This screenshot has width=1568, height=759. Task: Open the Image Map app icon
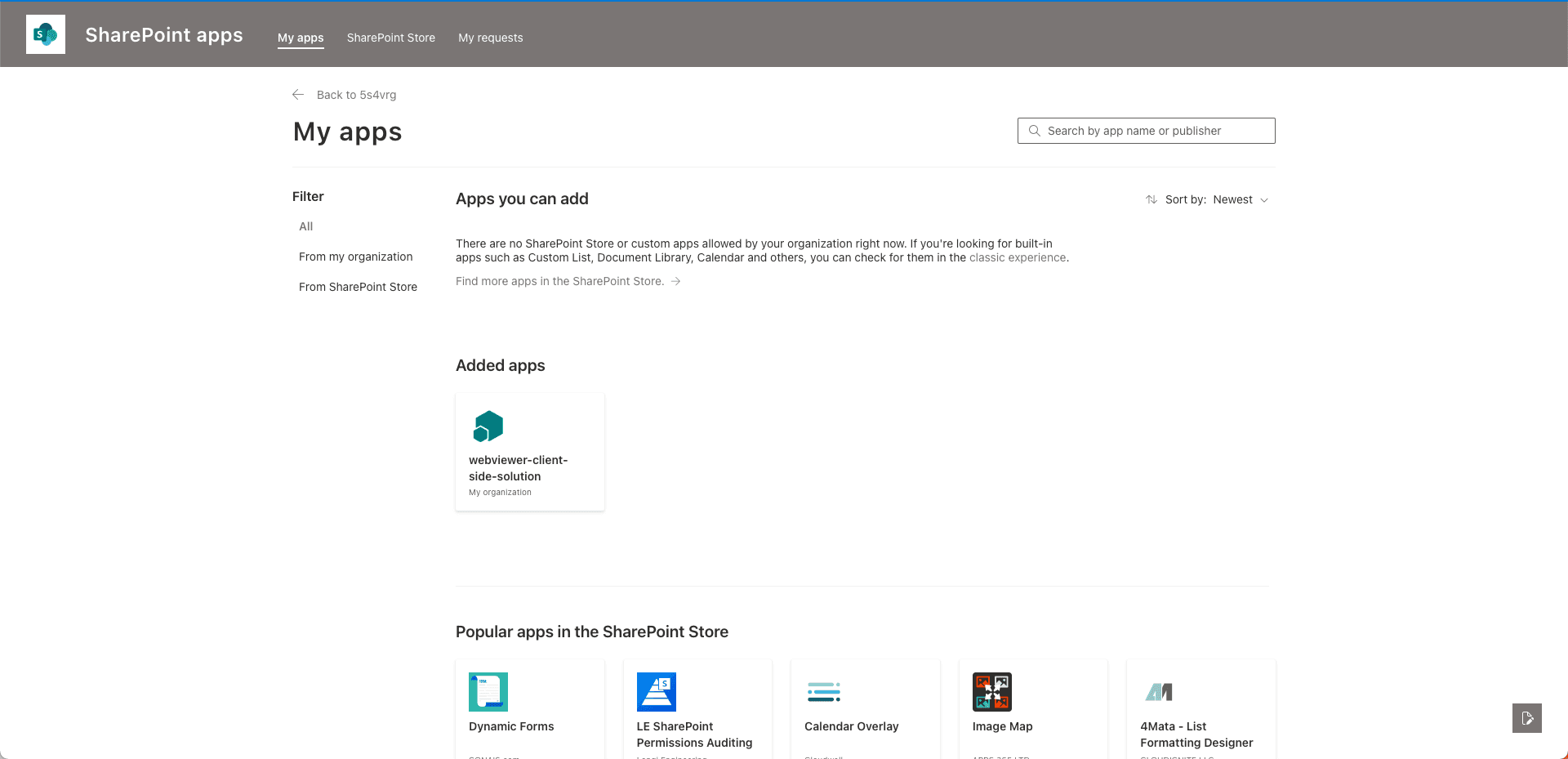click(991, 692)
